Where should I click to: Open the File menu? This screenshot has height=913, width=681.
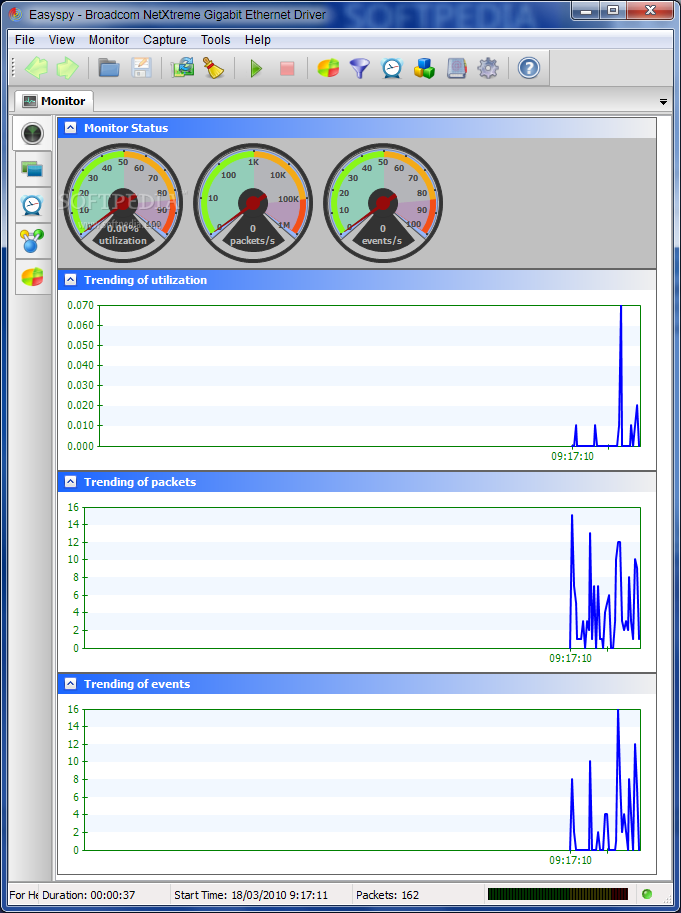pos(24,40)
